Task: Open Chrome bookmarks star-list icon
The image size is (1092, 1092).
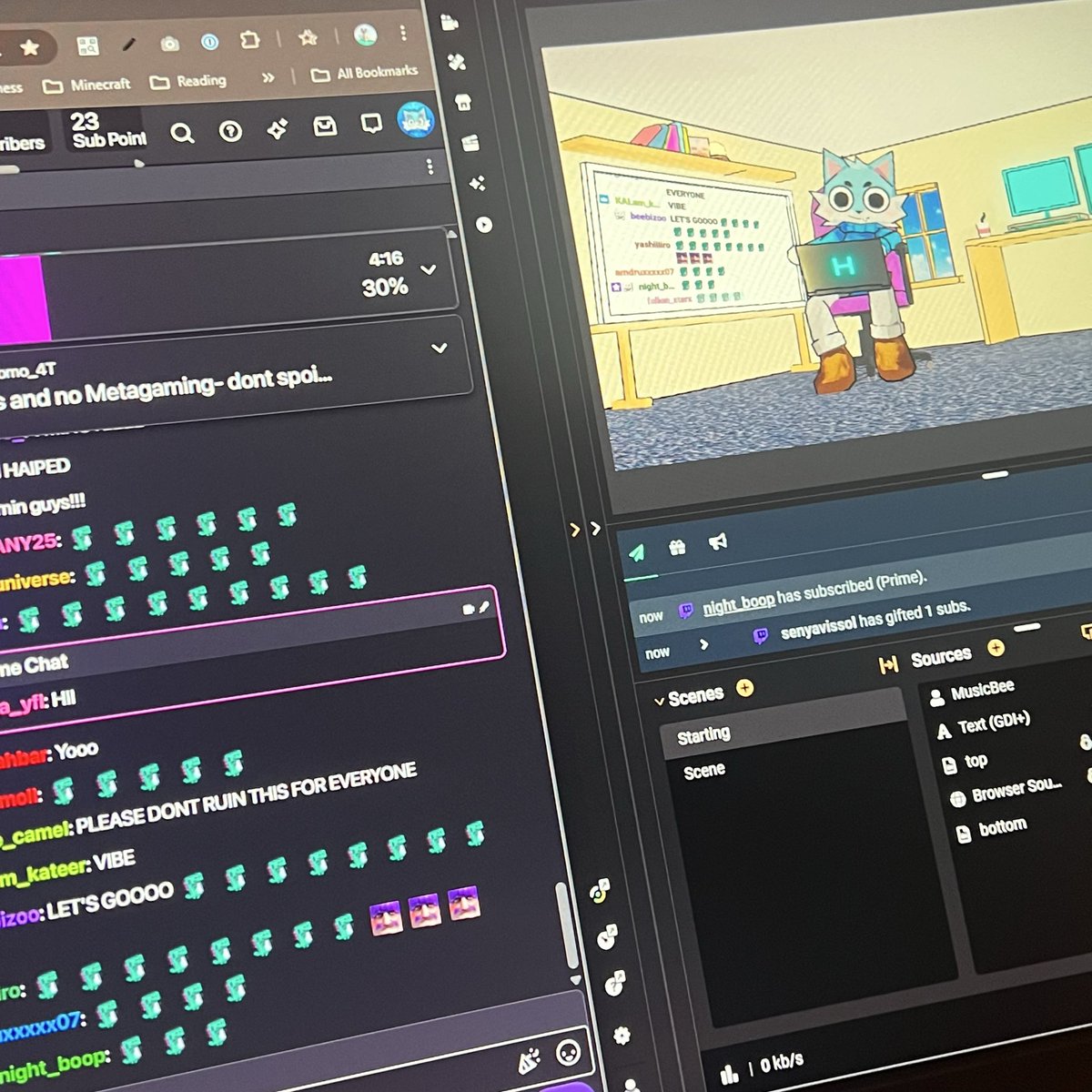Action: click(308, 37)
